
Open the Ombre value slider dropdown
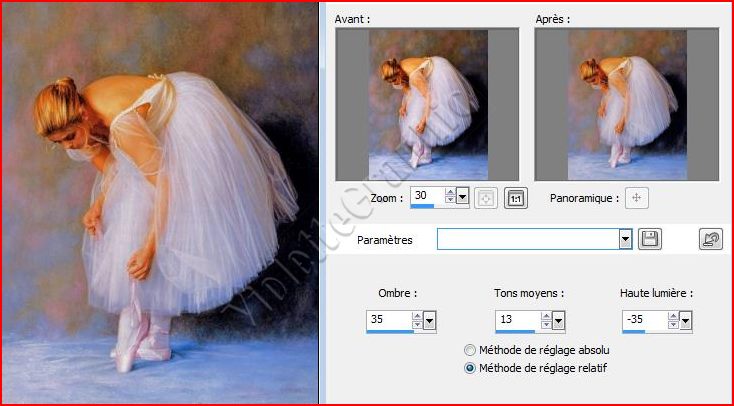coord(430,321)
